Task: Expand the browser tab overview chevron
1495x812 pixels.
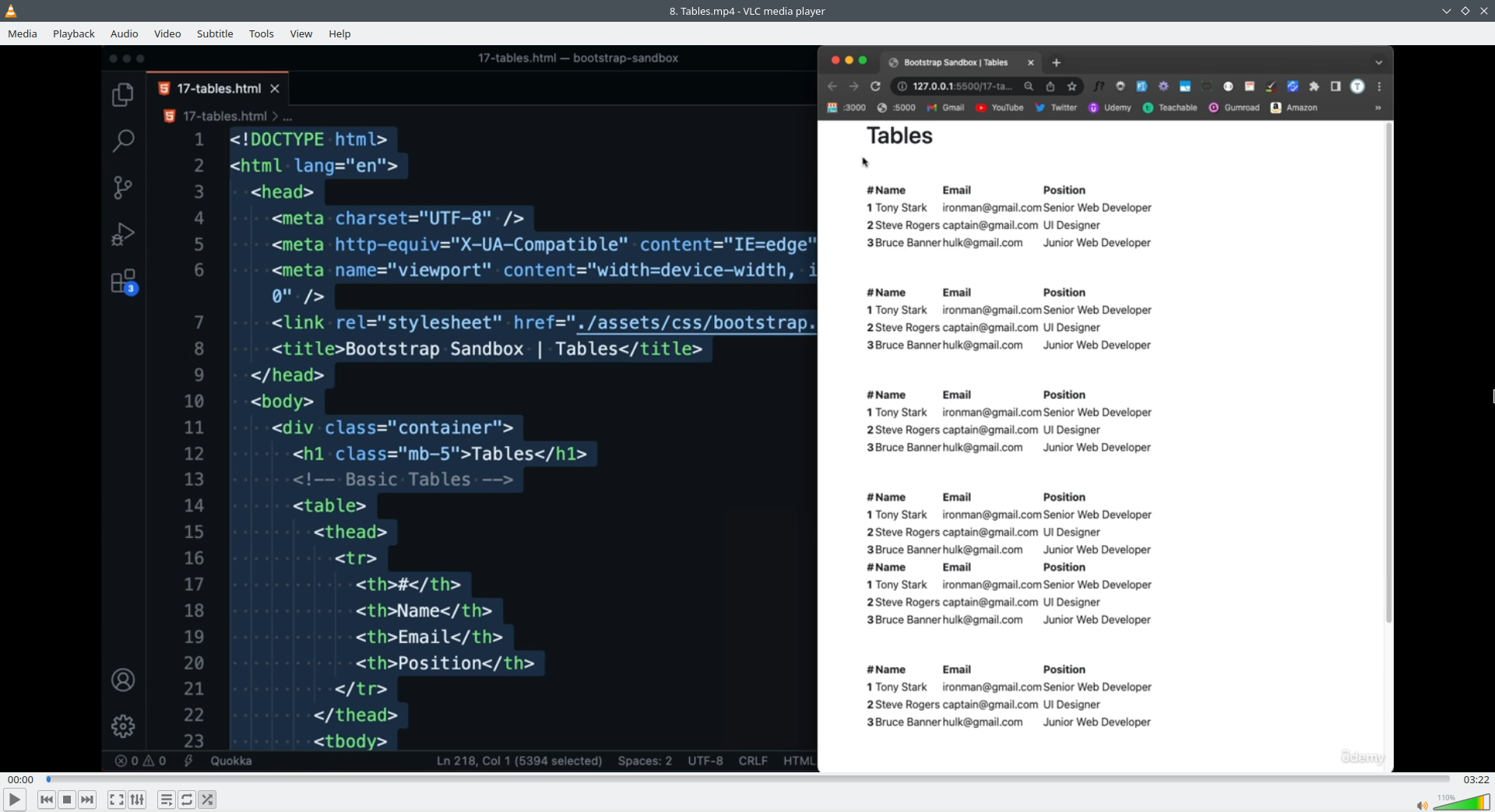Action: [x=1378, y=62]
